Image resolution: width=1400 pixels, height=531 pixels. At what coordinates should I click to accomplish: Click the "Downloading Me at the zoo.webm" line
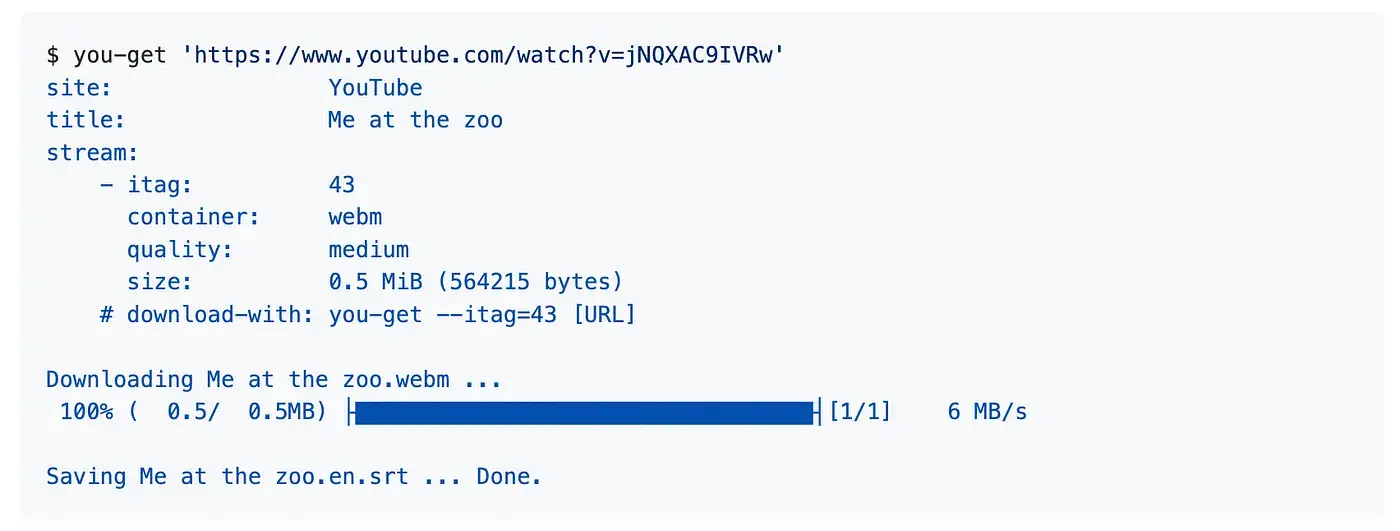[x=273, y=379]
